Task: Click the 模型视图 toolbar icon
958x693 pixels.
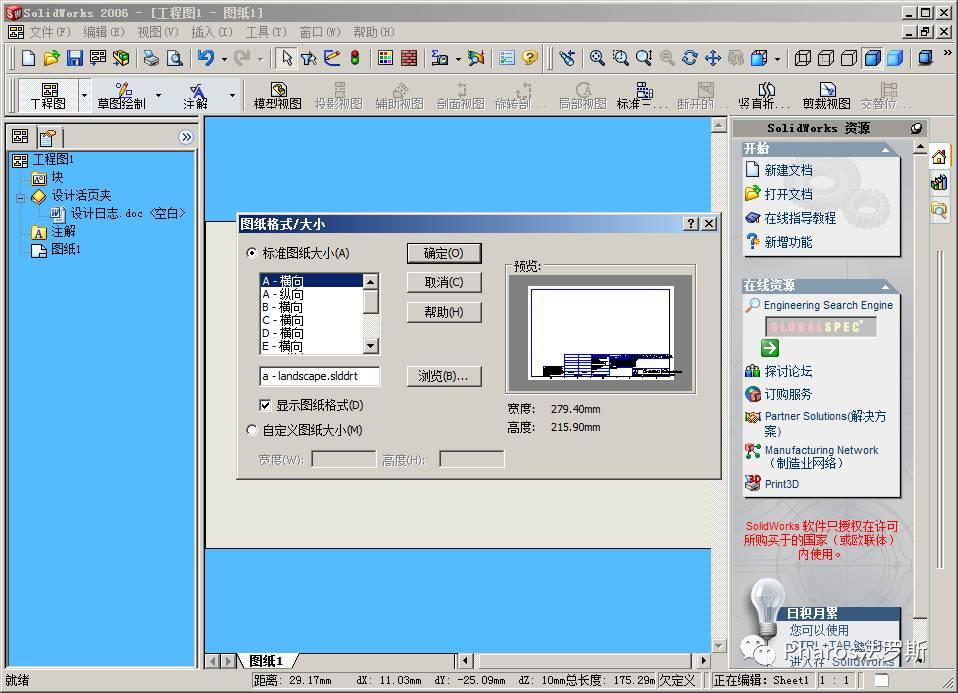Action: point(278,96)
